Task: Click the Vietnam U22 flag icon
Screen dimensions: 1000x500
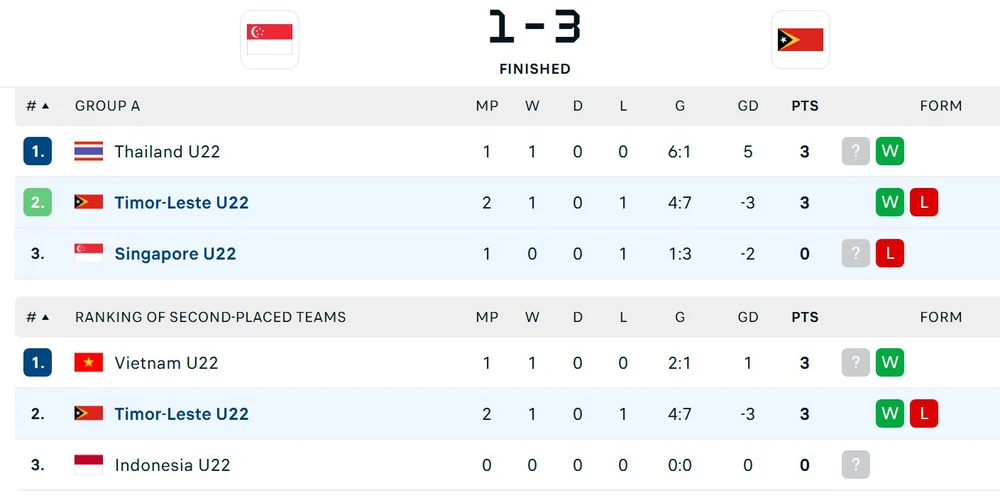Action: (x=88, y=363)
